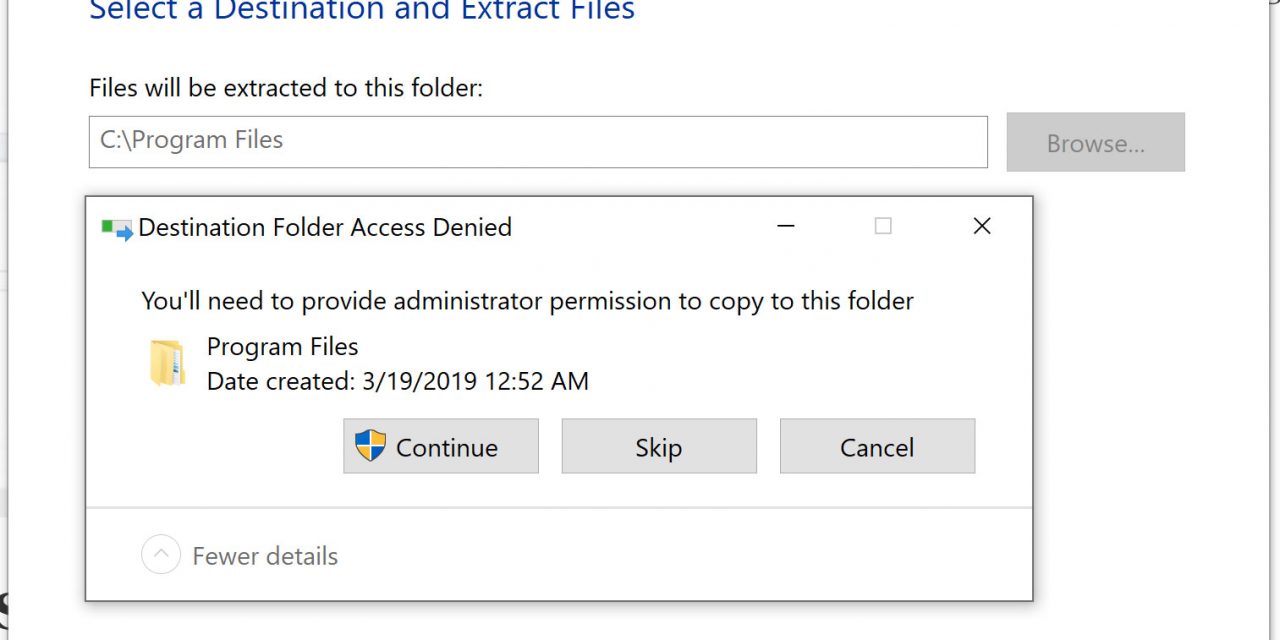
Task: Click the "Files will be extracted to this folder" label
Action: pos(286,88)
